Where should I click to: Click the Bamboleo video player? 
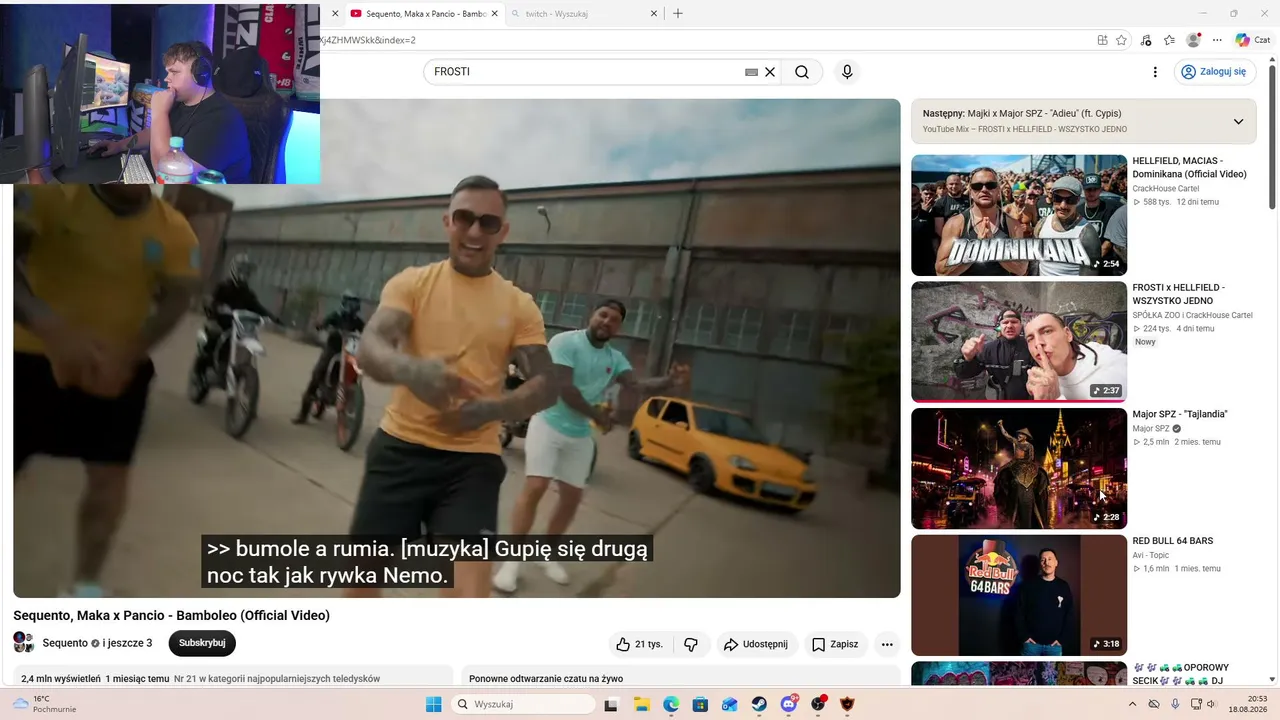(x=456, y=348)
